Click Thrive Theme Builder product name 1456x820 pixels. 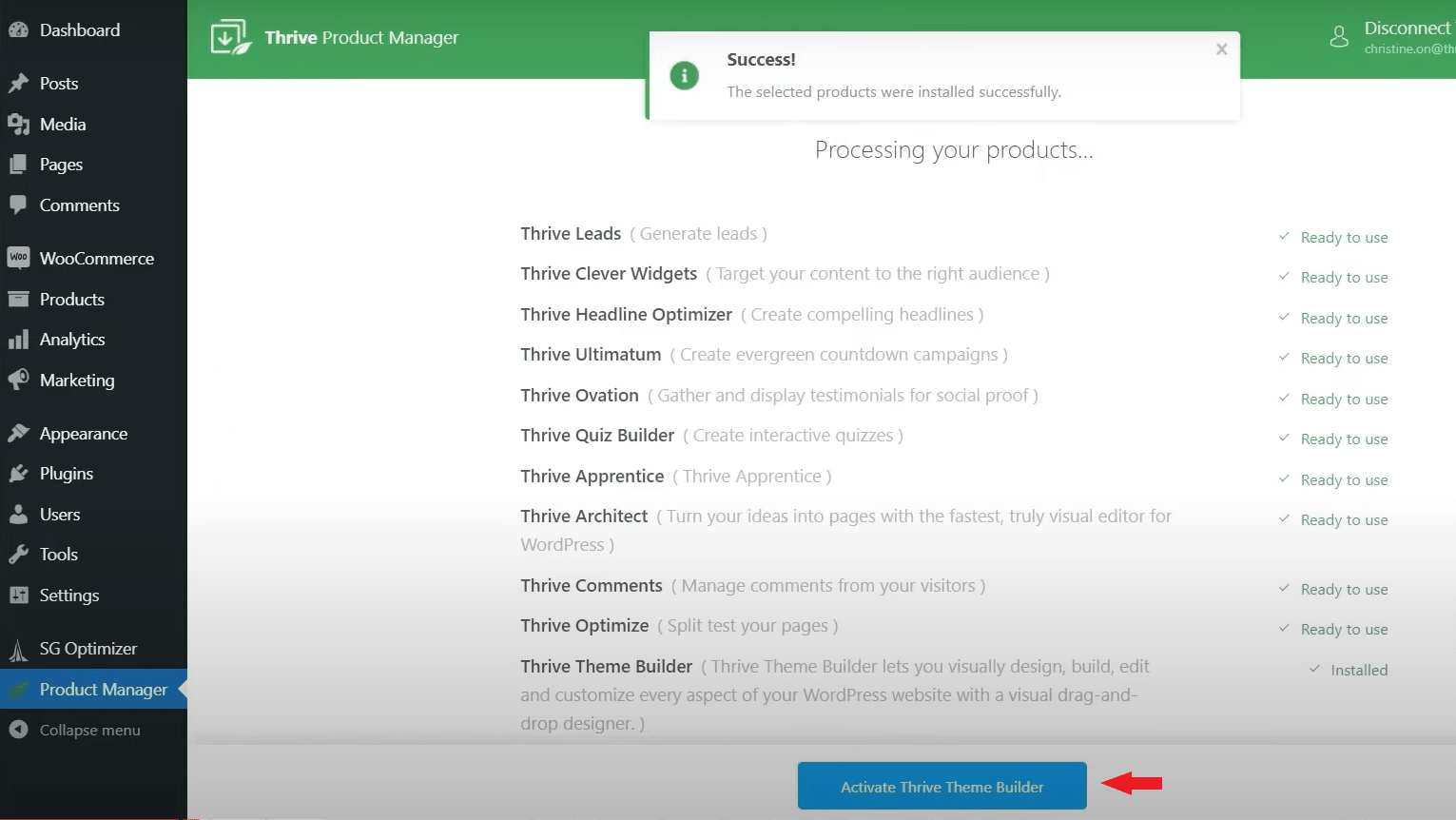point(606,667)
